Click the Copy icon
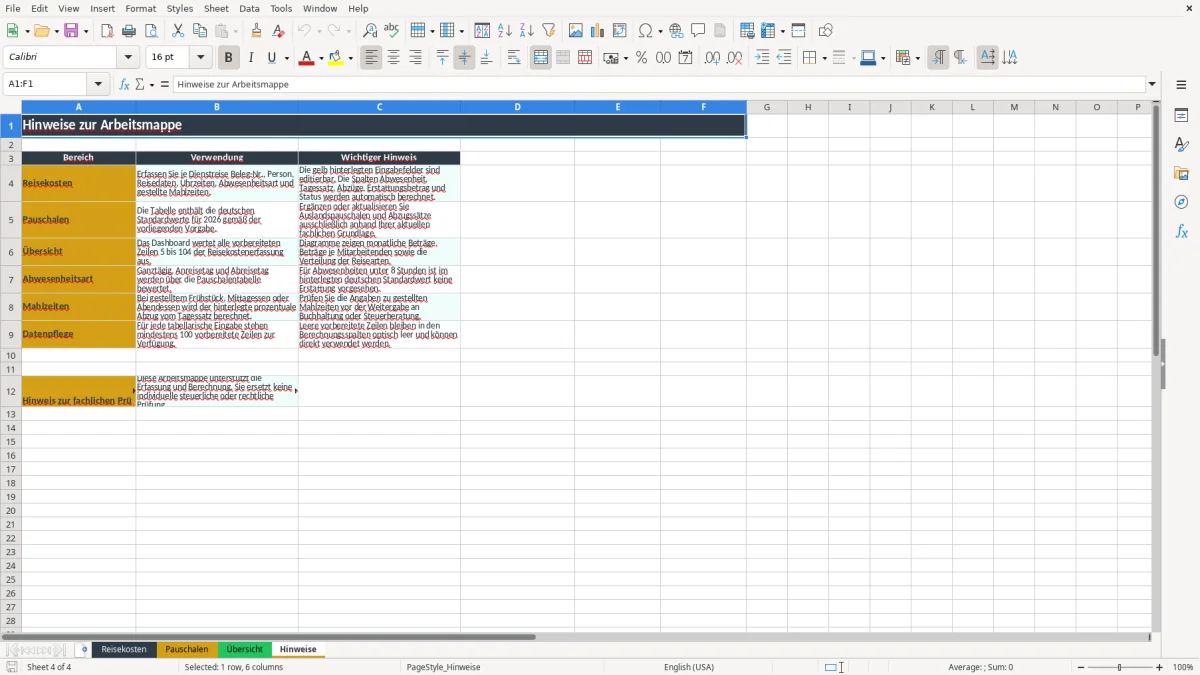Viewport: 1200px width, 675px height. pyautogui.click(x=200, y=31)
